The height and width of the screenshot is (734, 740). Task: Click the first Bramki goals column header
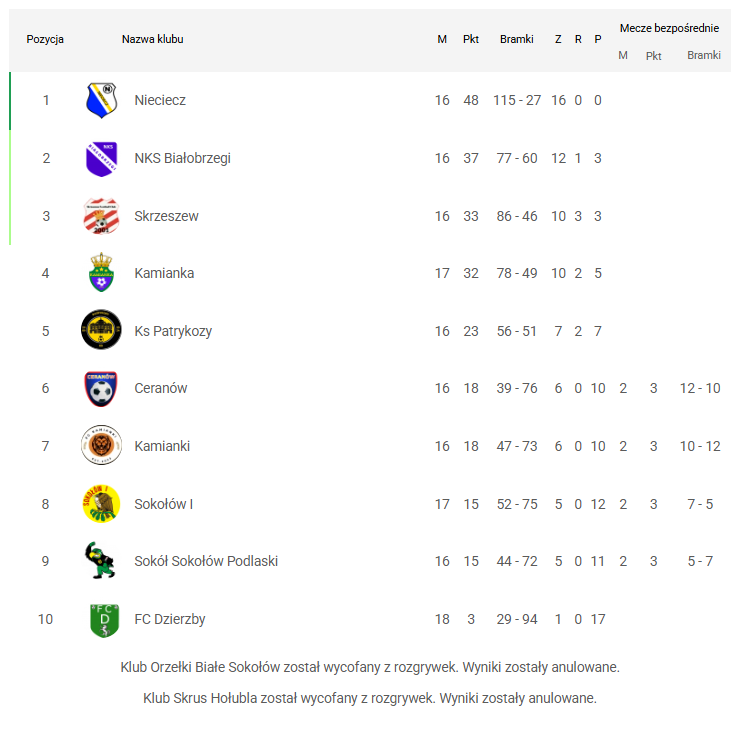click(517, 40)
